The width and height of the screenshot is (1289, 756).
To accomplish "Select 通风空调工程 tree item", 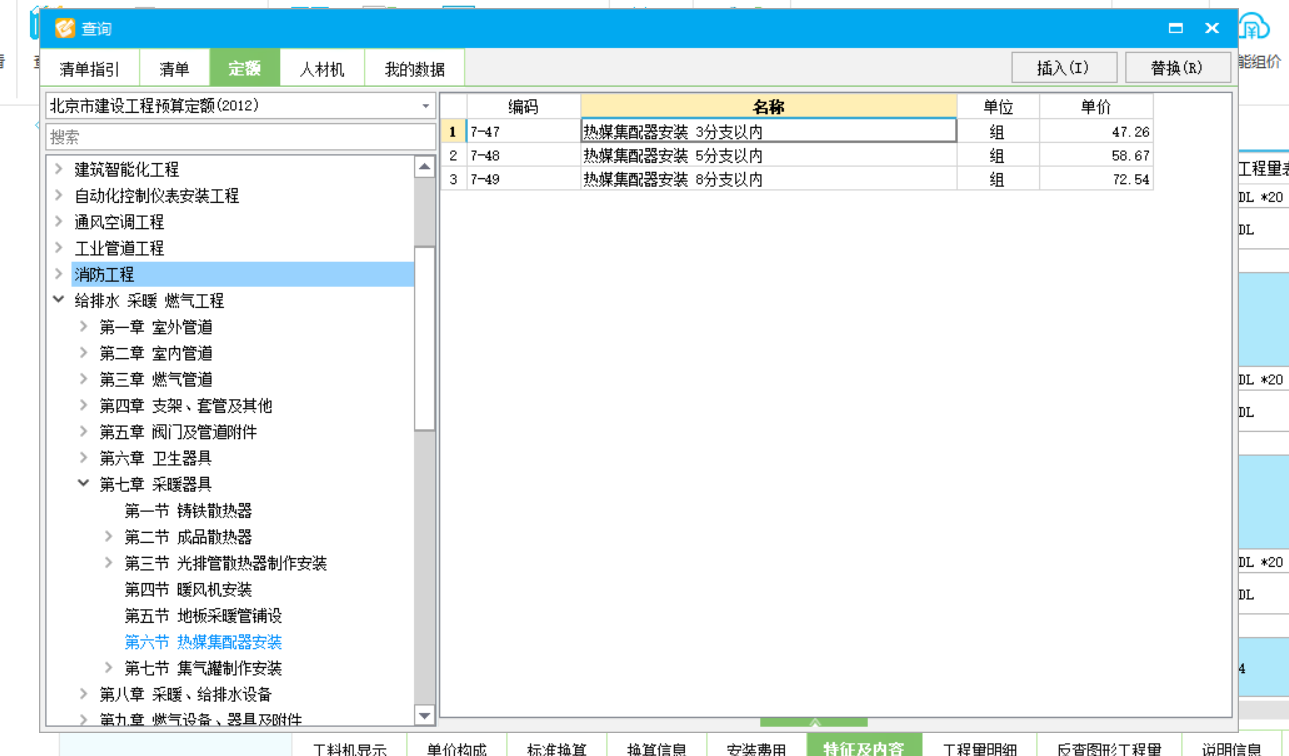I will pos(119,221).
